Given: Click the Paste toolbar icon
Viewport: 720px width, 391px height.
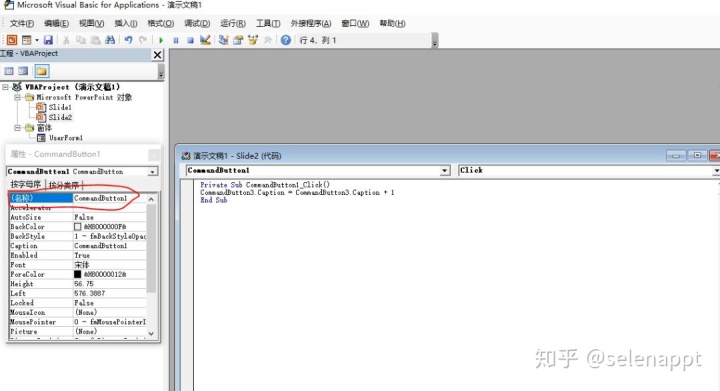Looking at the screenshot, I should [96, 40].
